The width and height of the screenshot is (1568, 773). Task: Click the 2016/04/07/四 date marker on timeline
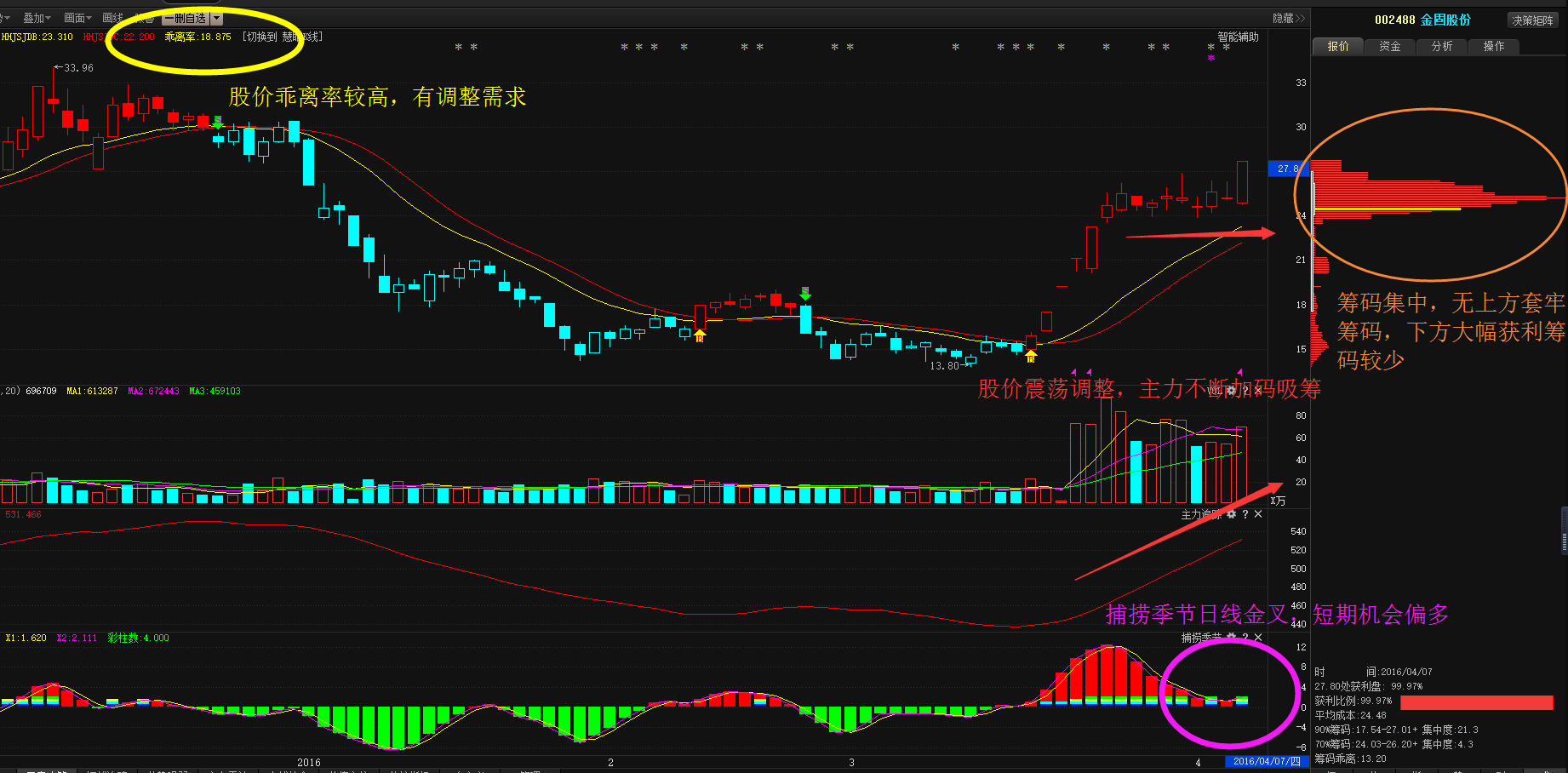(1267, 761)
